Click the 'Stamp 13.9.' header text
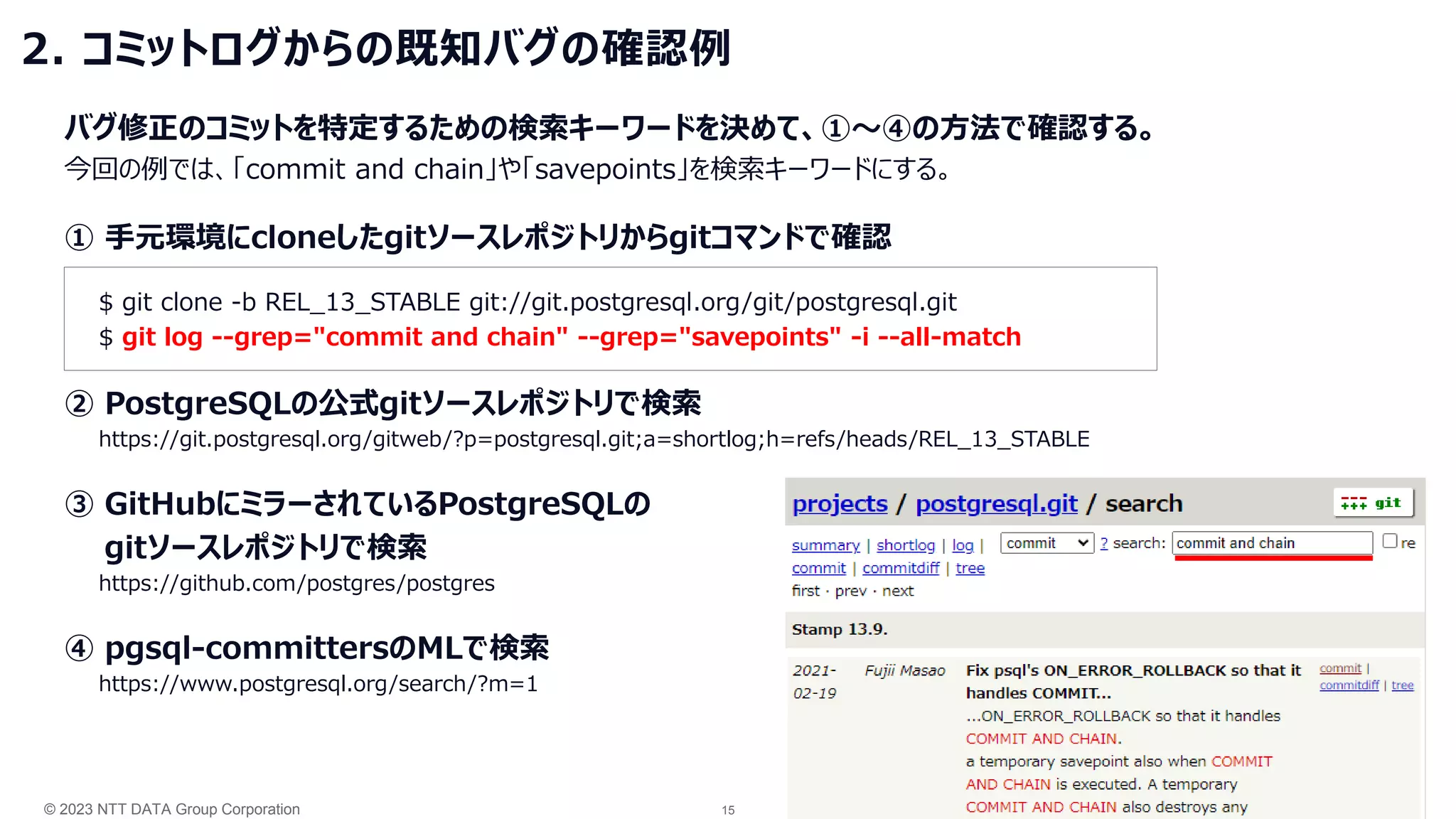Viewport: 1456px width, 819px height. click(839, 629)
